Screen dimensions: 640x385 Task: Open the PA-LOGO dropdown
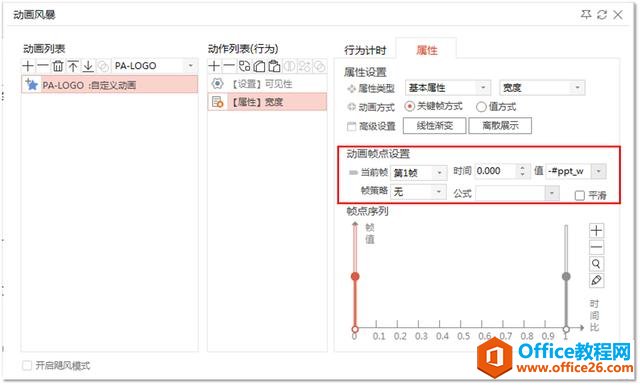point(191,66)
